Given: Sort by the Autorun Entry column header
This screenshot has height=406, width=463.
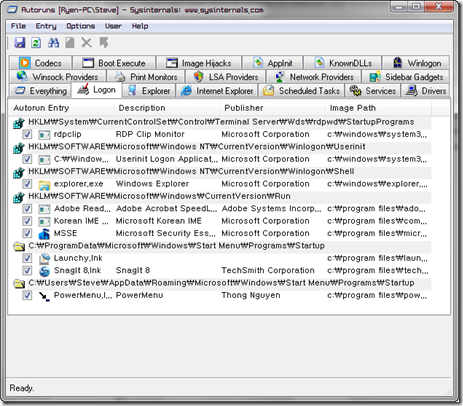Looking at the screenshot, I should [x=62, y=108].
